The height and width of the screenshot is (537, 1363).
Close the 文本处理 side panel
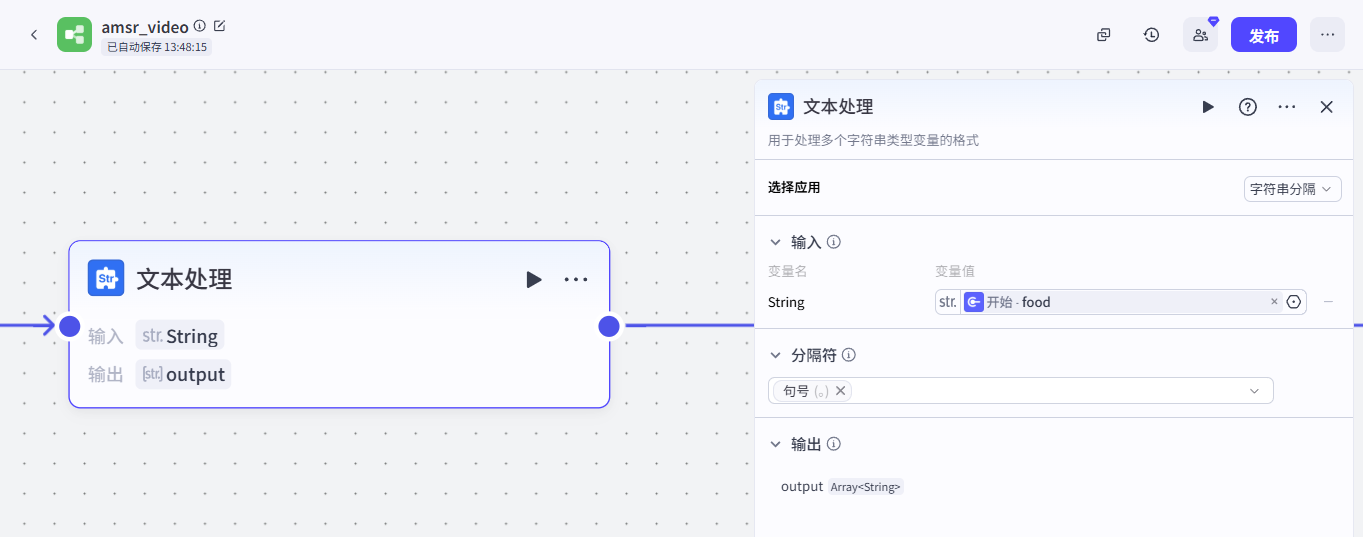click(1327, 107)
